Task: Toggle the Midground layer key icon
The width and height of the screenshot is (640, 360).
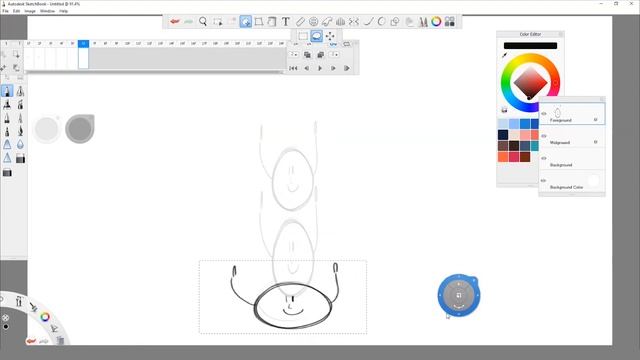Action: pos(596,142)
